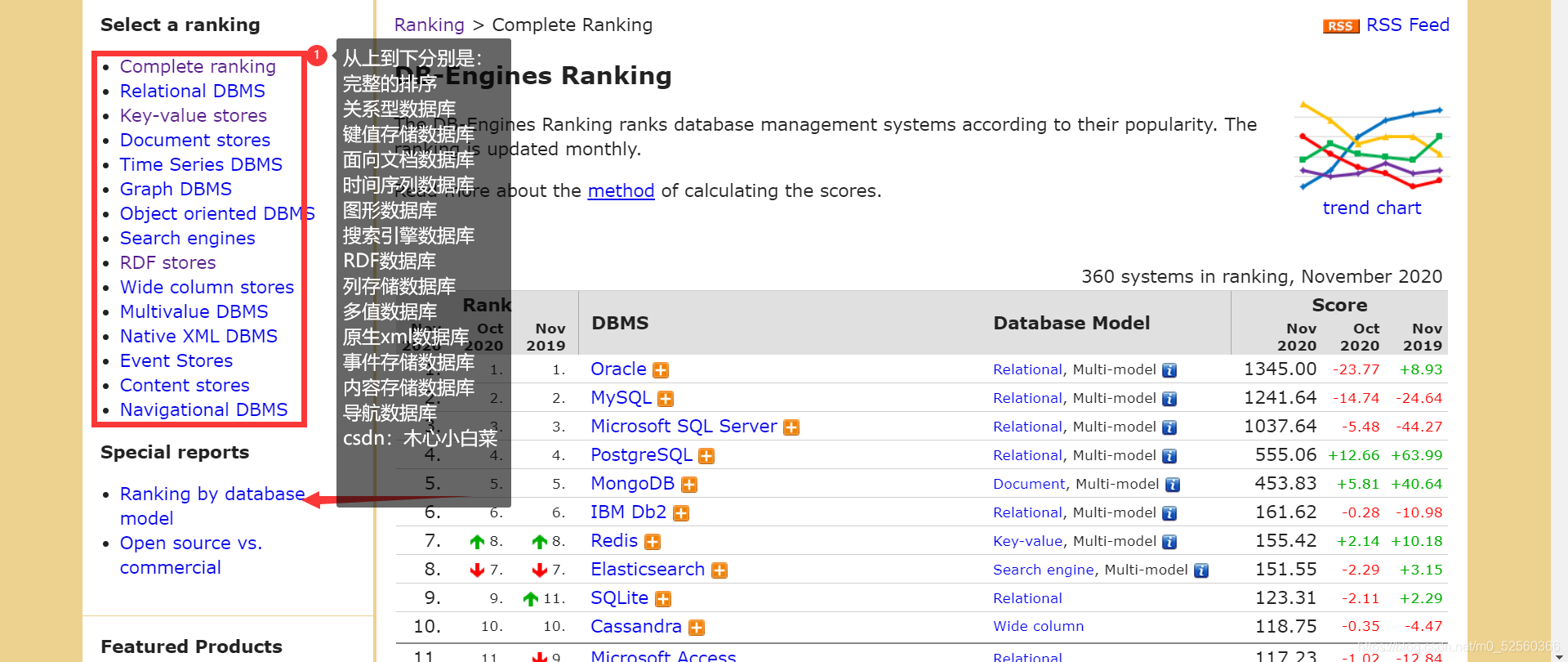Expand details plus icon next to Oracle
Image resolution: width=1568 pixels, height=662 pixels.
661,370
